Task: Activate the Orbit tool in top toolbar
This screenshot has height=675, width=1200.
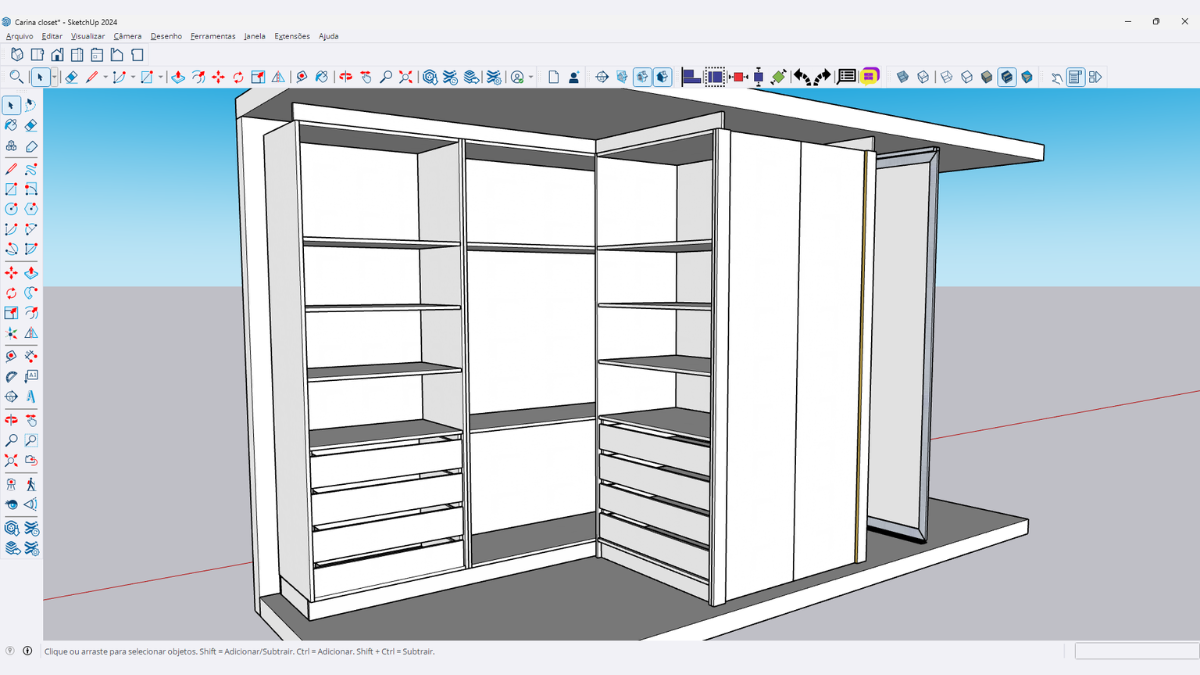Action: tap(346, 77)
